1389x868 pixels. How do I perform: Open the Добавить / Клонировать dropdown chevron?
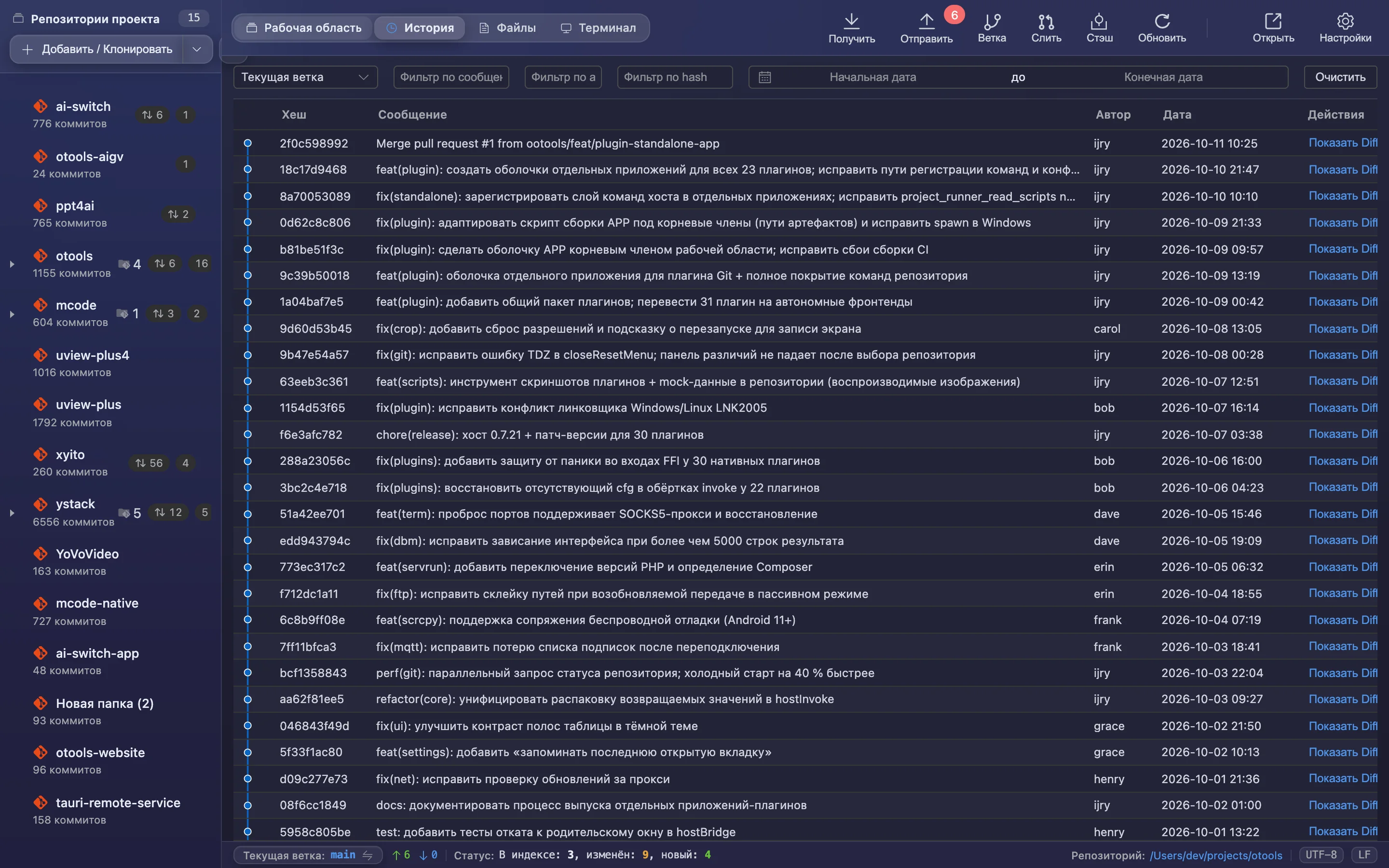point(197,49)
